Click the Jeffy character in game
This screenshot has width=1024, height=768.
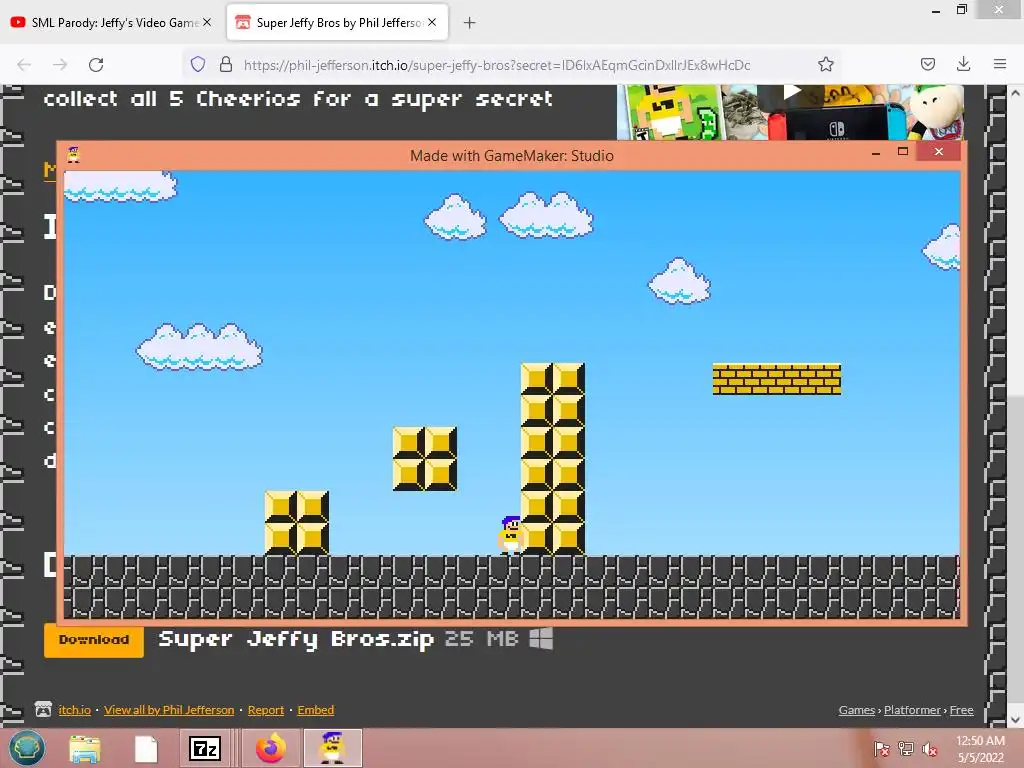[x=511, y=536]
